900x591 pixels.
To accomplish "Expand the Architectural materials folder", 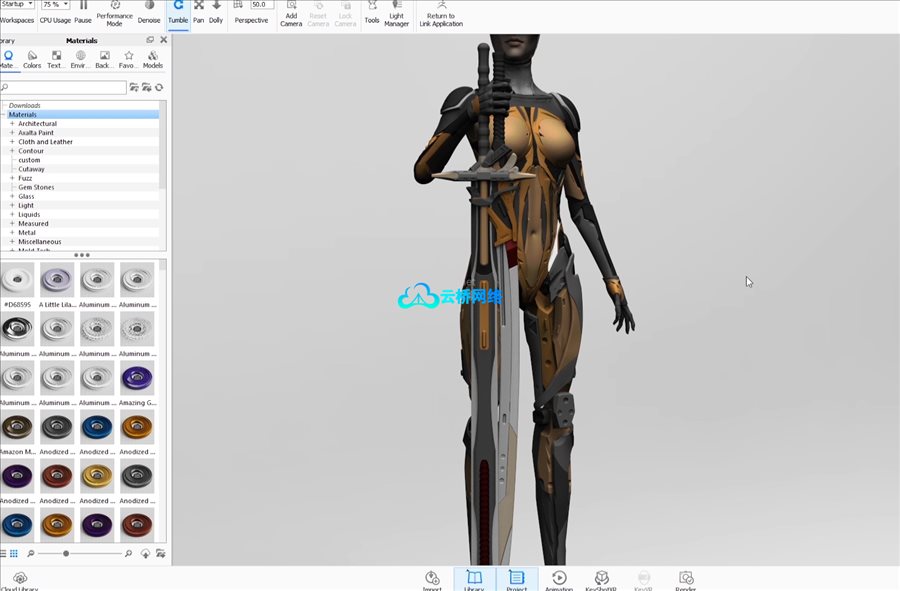I will point(12,124).
